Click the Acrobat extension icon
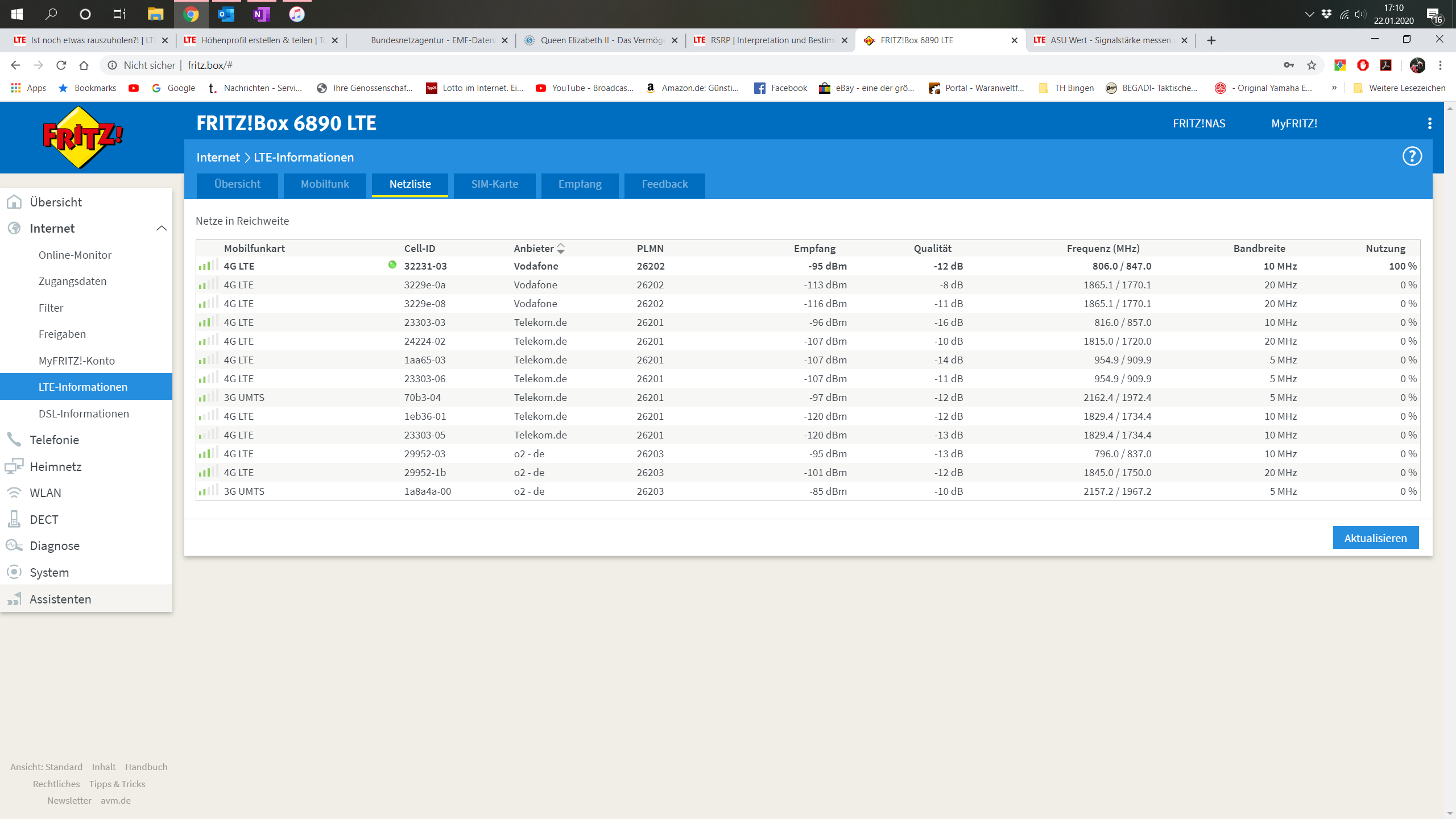The width and height of the screenshot is (1456, 819). (1386, 65)
